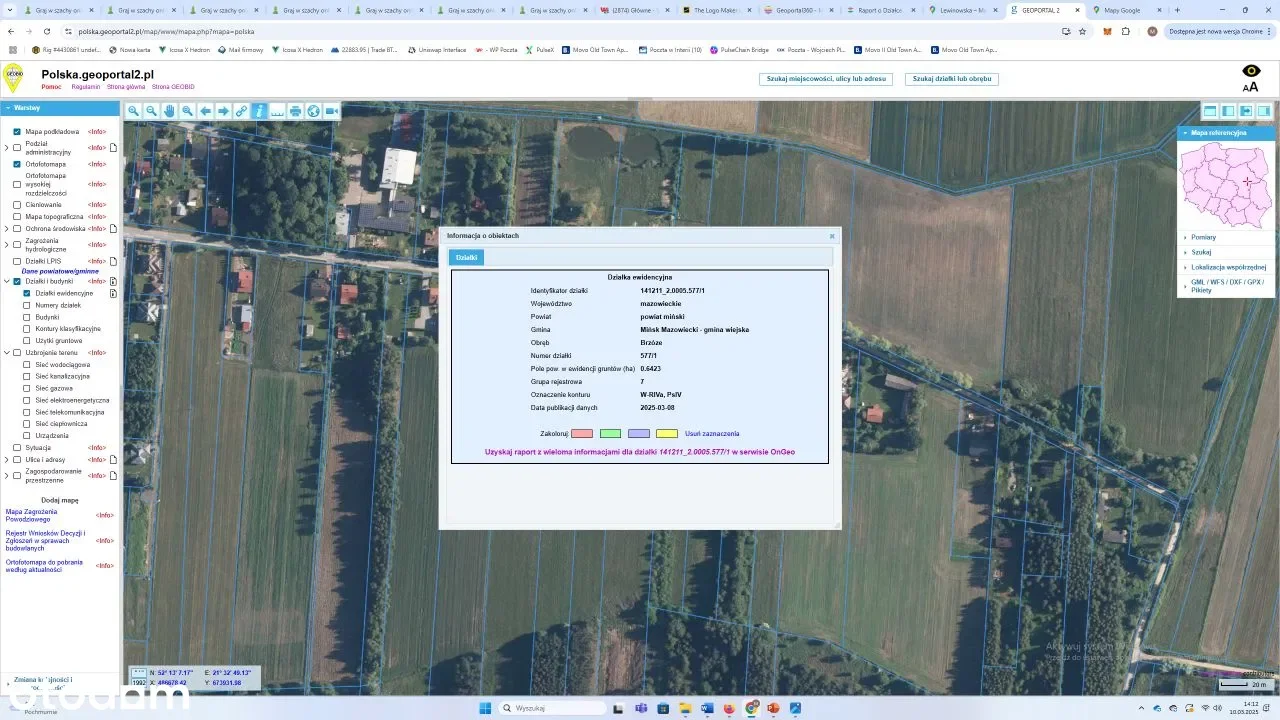Image resolution: width=1280 pixels, height=720 pixels.
Task: Select the measurement ruler tool
Action: [x=277, y=111]
